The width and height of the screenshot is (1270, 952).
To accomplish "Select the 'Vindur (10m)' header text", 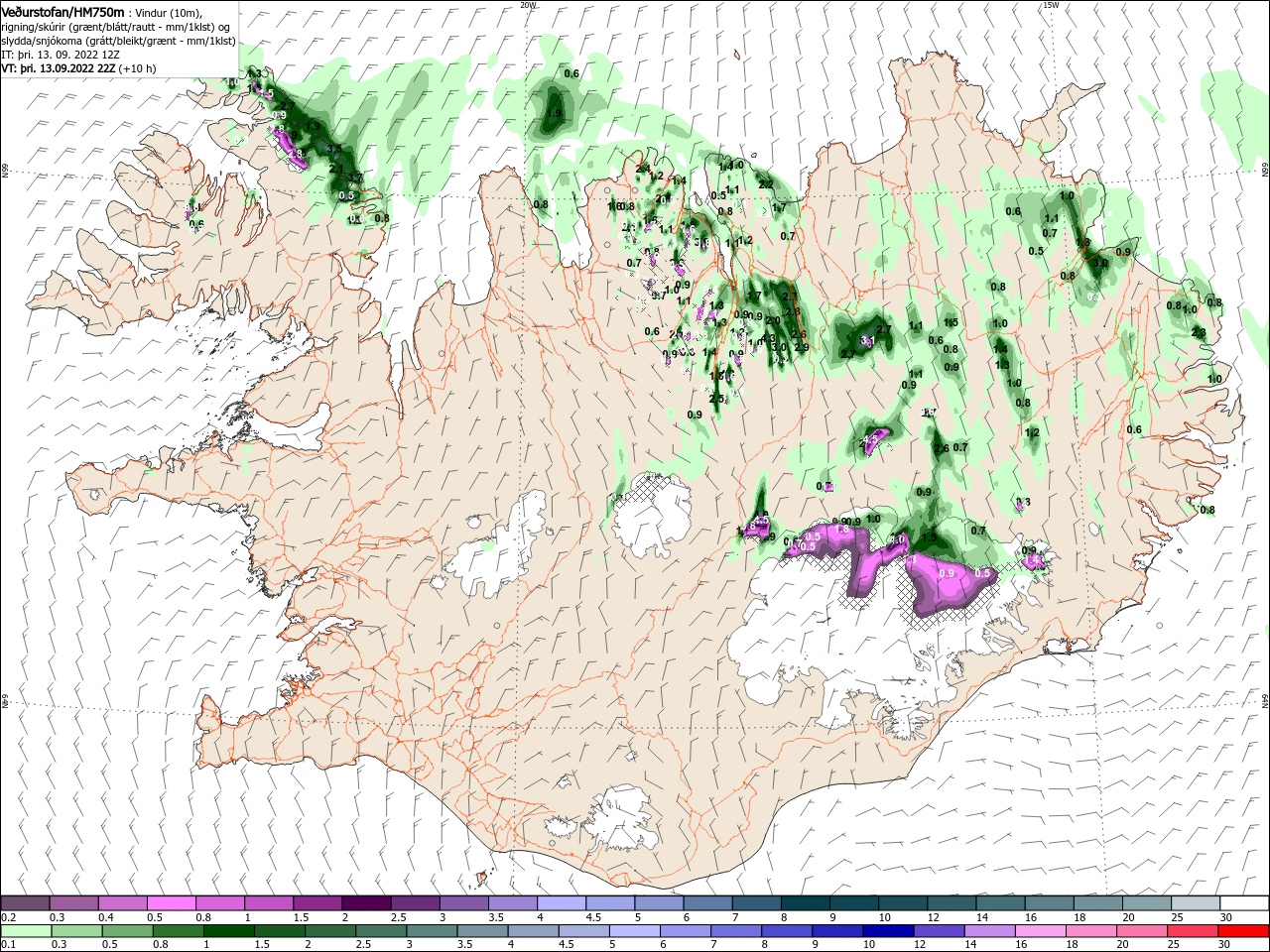I will [168, 12].
